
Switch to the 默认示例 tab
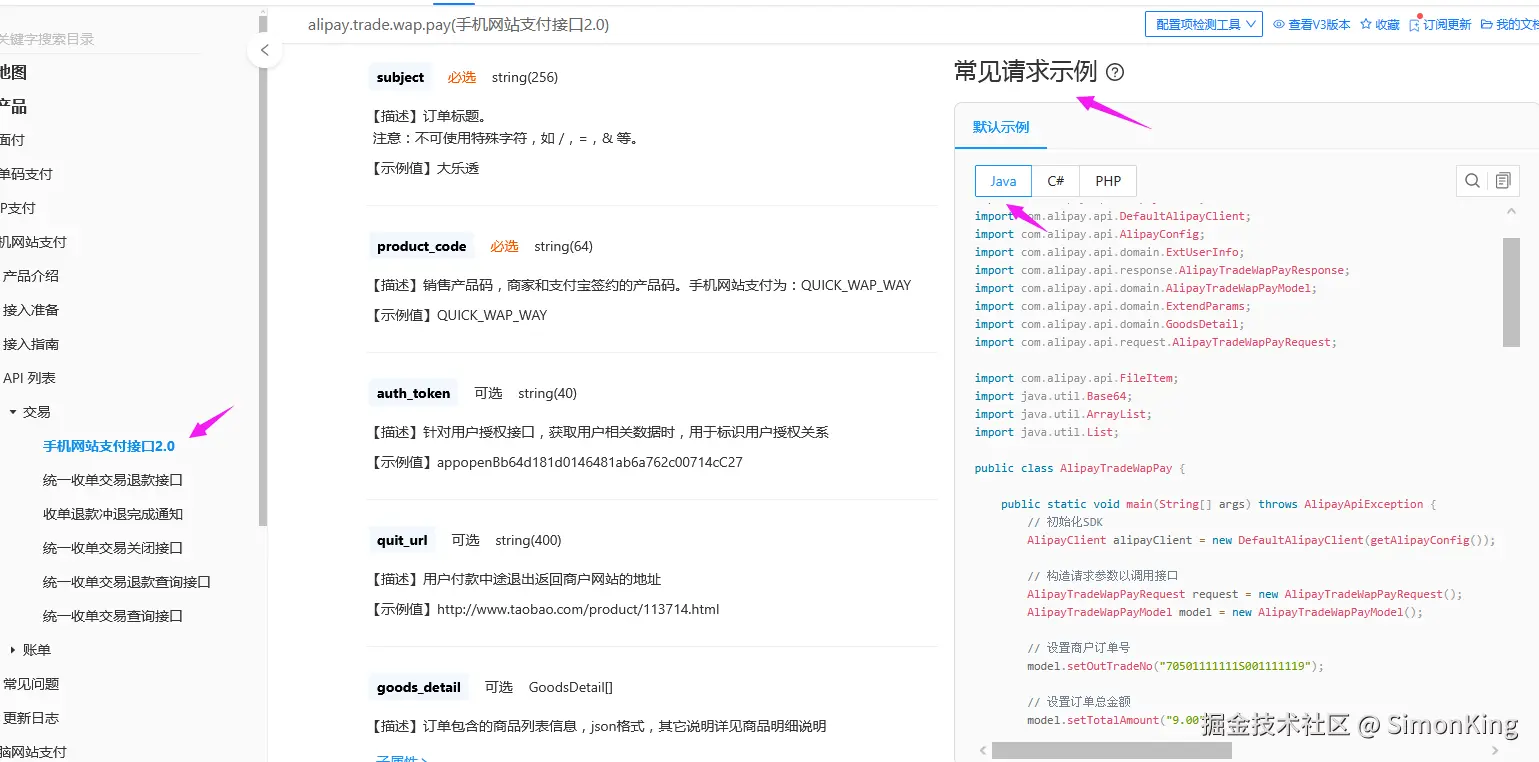coord(1001,127)
